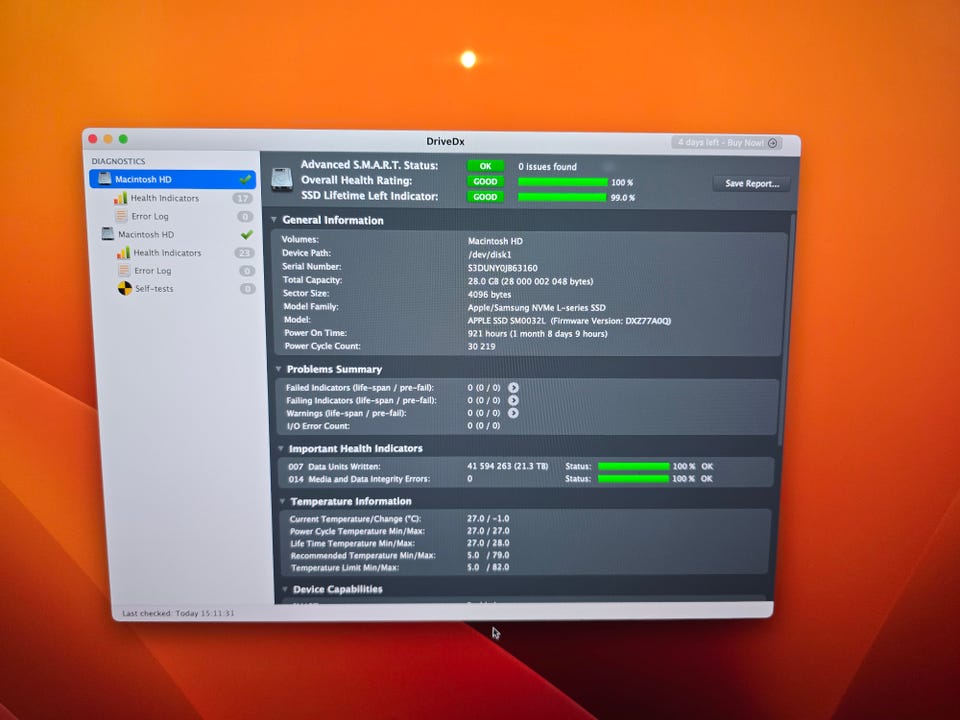Click the Save Report button
The height and width of the screenshot is (720, 960).
pos(751,184)
